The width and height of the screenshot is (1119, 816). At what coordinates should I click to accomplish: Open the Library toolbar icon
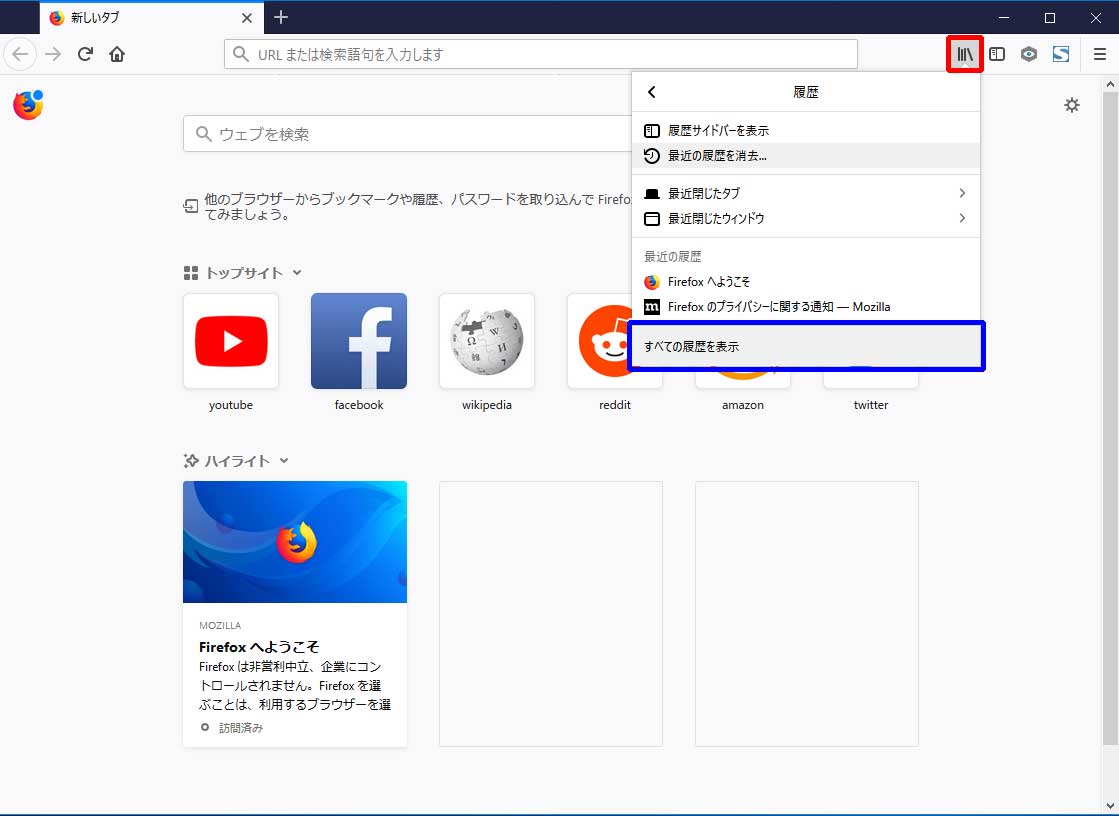965,54
